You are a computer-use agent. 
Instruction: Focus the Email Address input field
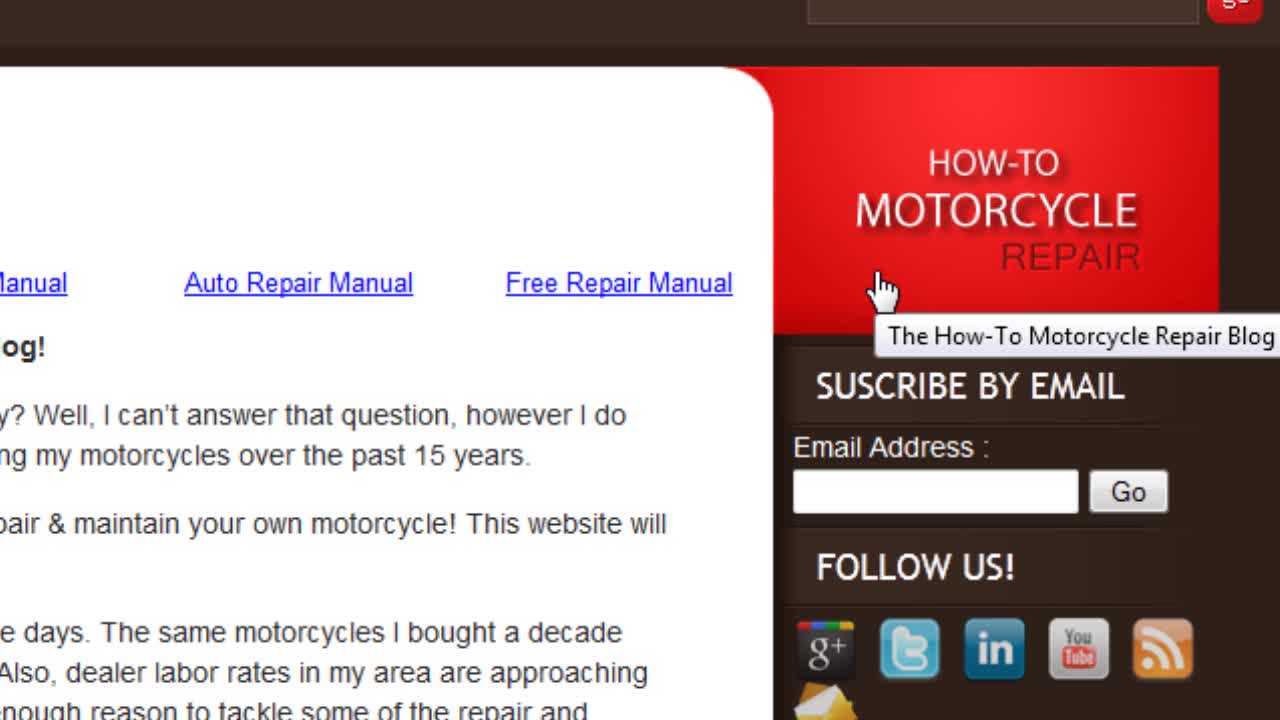pos(935,492)
